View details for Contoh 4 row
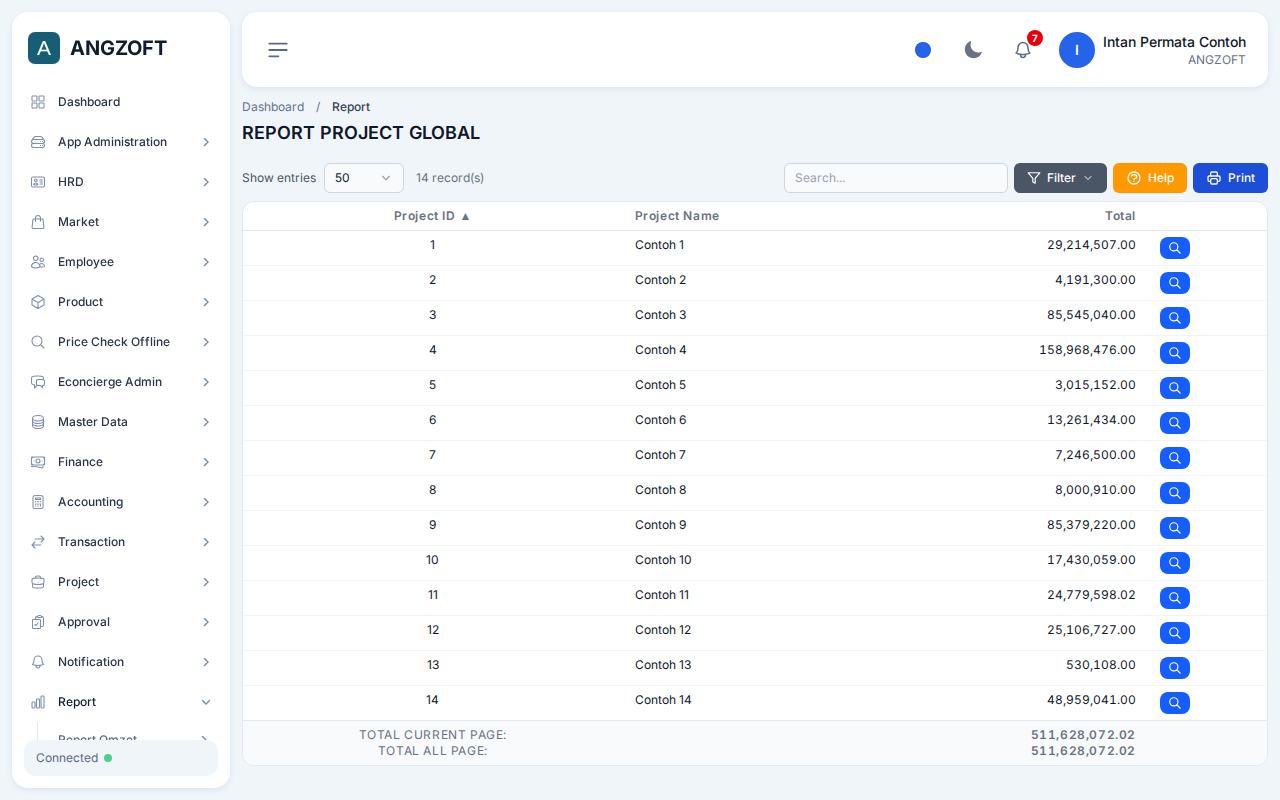This screenshot has width=1280, height=800. 1175,353
